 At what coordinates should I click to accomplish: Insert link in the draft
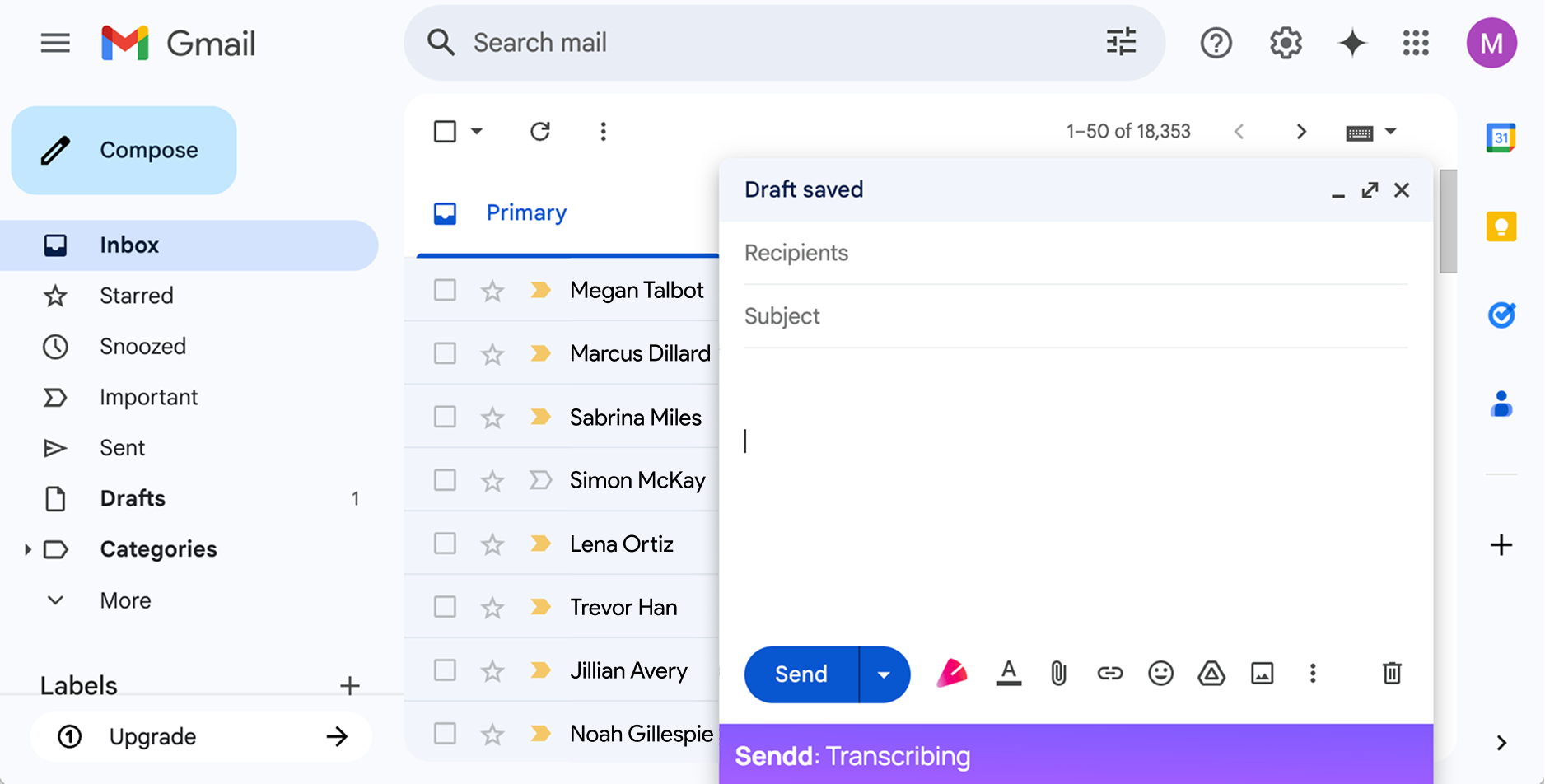coord(1109,674)
